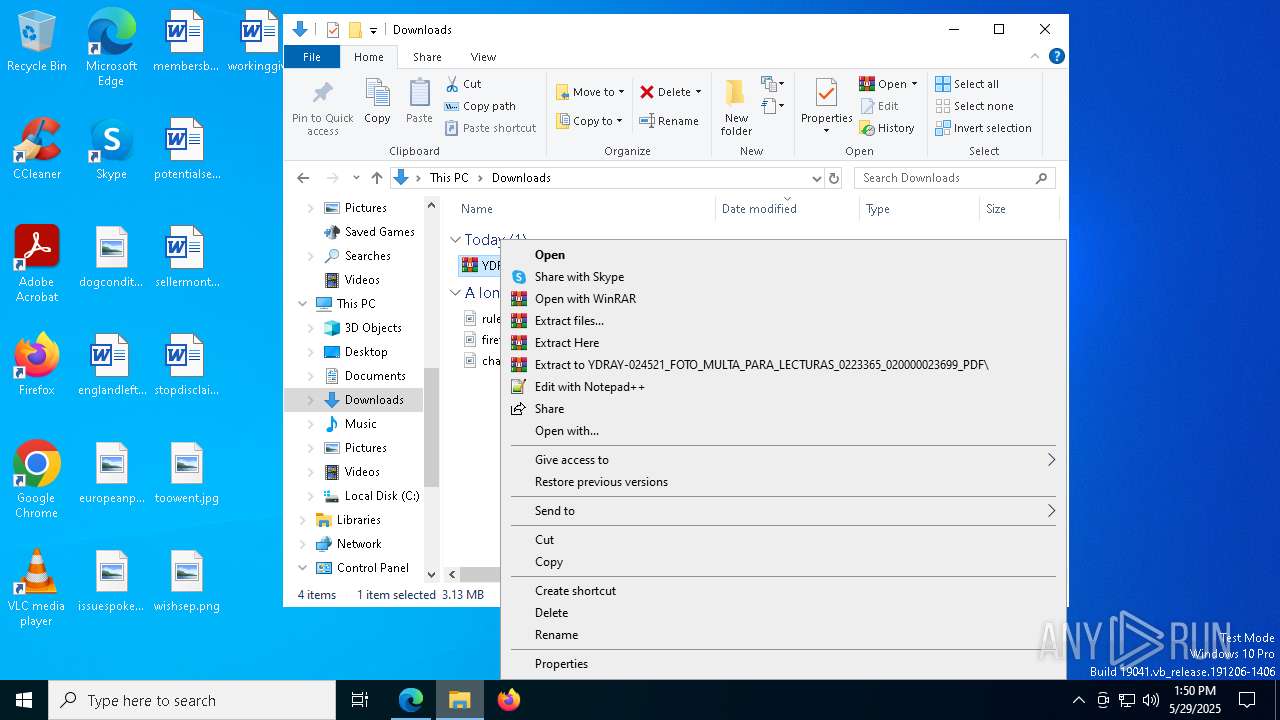Click the Refresh button in address bar
The height and width of the screenshot is (720, 1280).
[834, 178]
